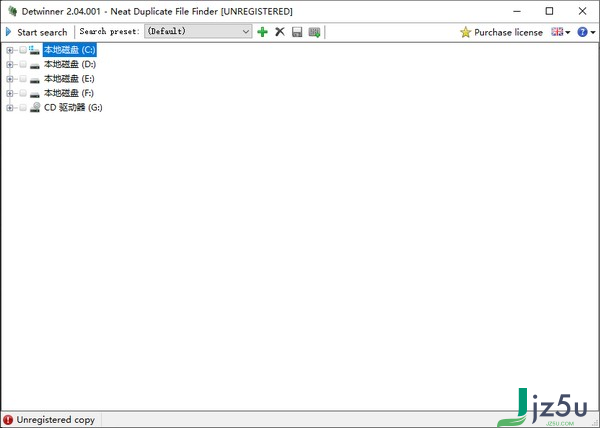The height and width of the screenshot is (428, 600).
Task: Open the language flag dropdown
Action: tap(561, 32)
